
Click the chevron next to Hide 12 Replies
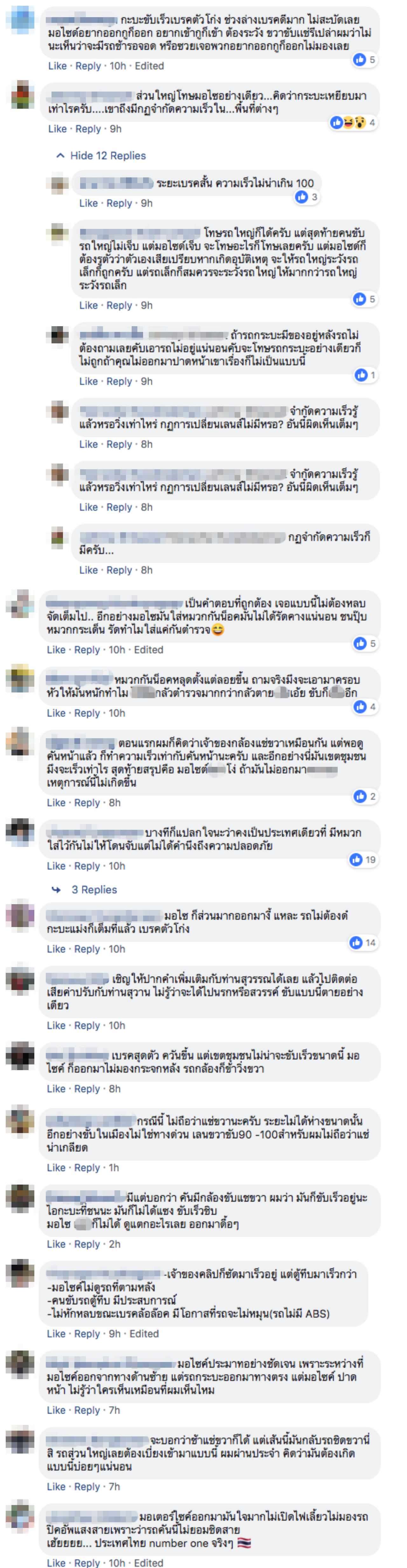(60, 155)
